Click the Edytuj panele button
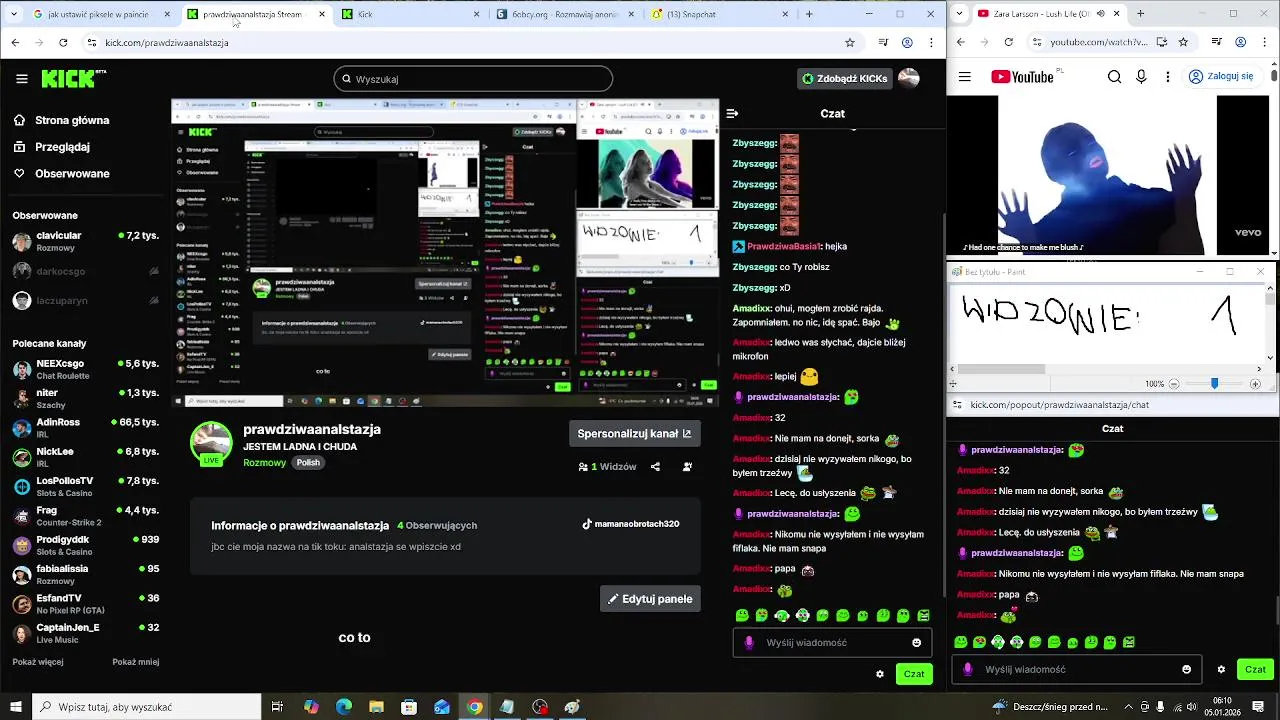1280x720 pixels. click(x=650, y=599)
